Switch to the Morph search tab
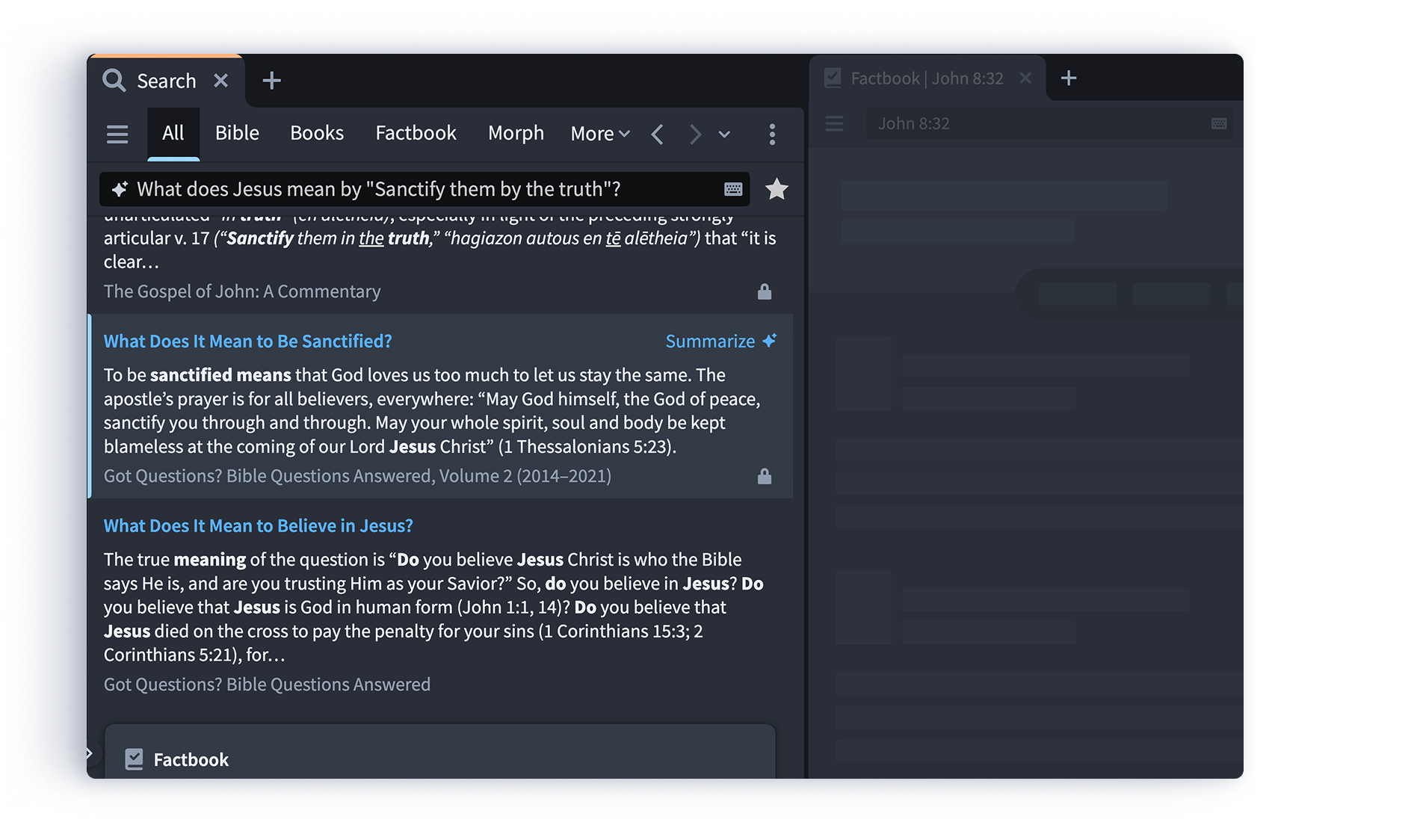The image size is (1417, 840). click(516, 133)
